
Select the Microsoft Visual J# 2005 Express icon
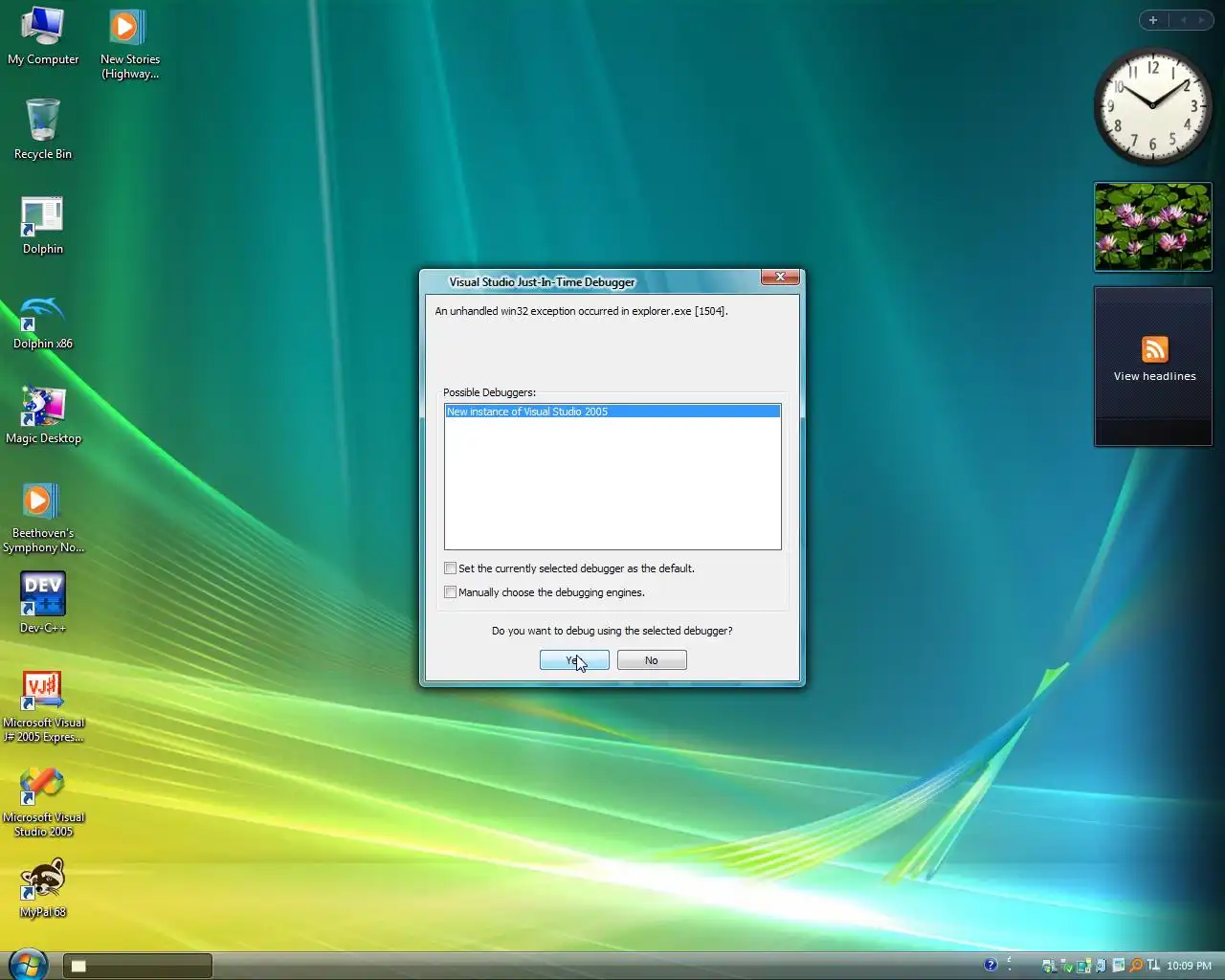tap(42, 706)
